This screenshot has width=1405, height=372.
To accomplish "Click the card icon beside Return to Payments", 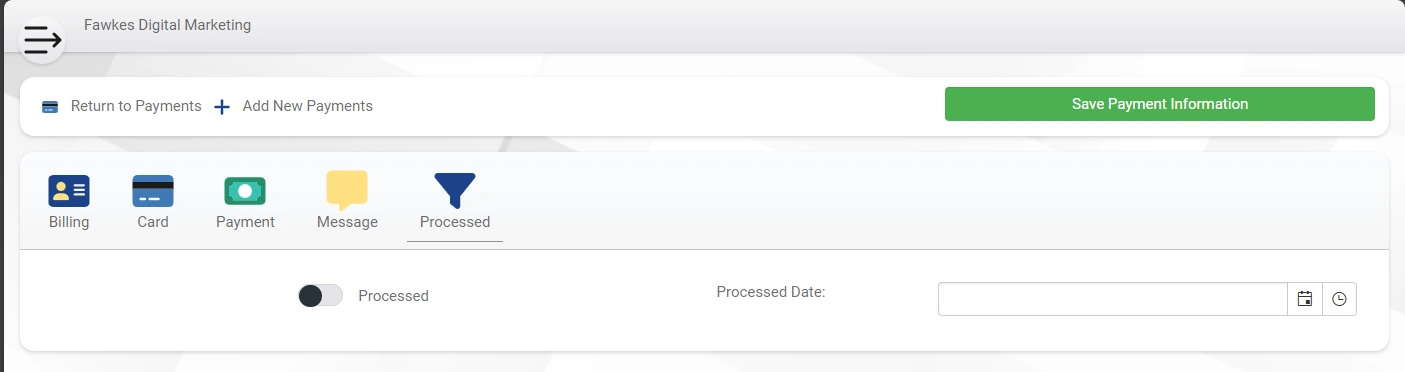I will [50, 107].
